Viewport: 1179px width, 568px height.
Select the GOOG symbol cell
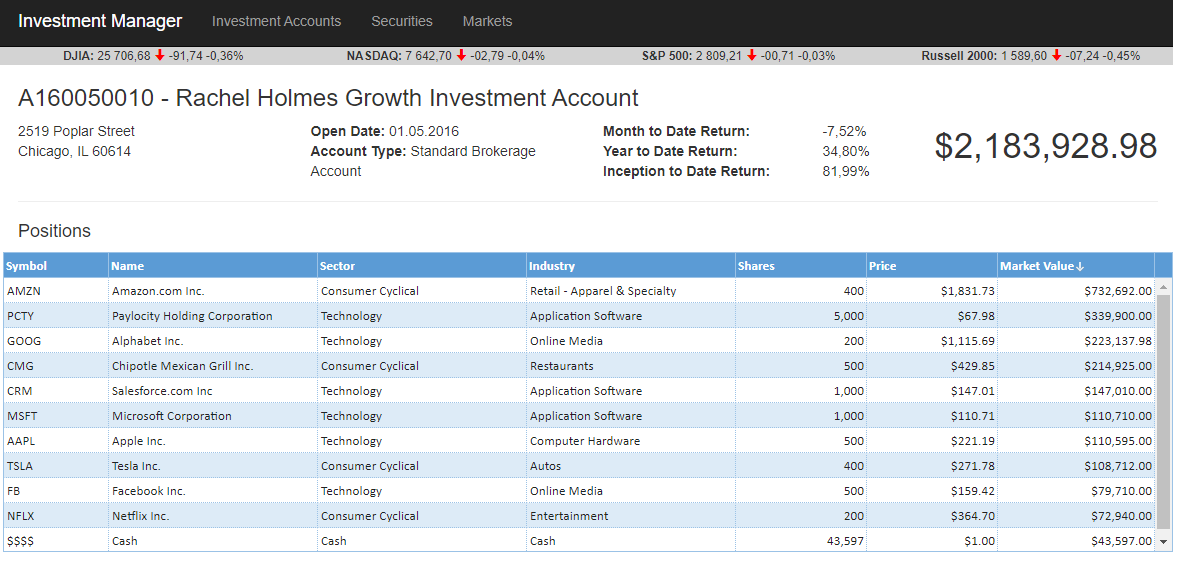tap(56, 341)
